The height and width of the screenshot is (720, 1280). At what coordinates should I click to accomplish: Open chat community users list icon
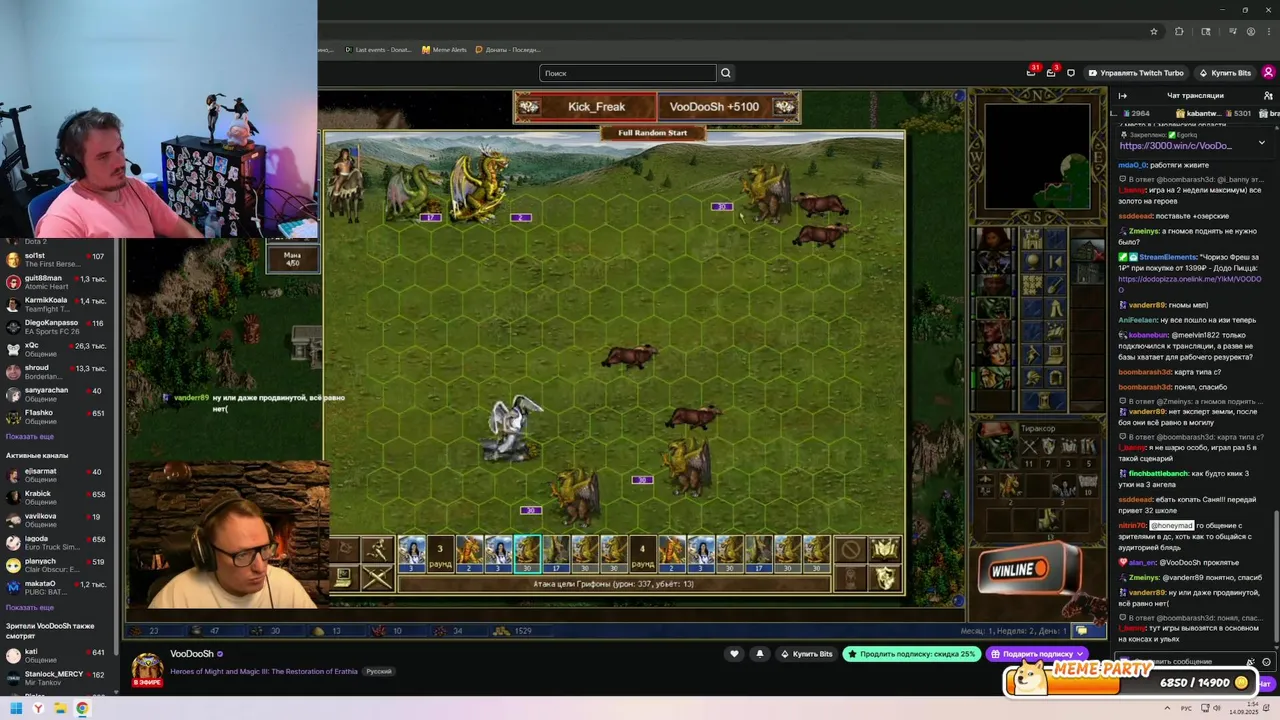(1268, 96)
